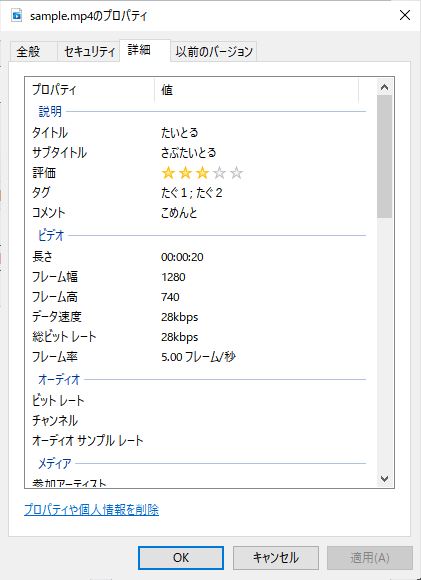Click the sample.mp4 file icon in title bar
The height and width of the screenshot is (580, 421).
coord(16,16)
